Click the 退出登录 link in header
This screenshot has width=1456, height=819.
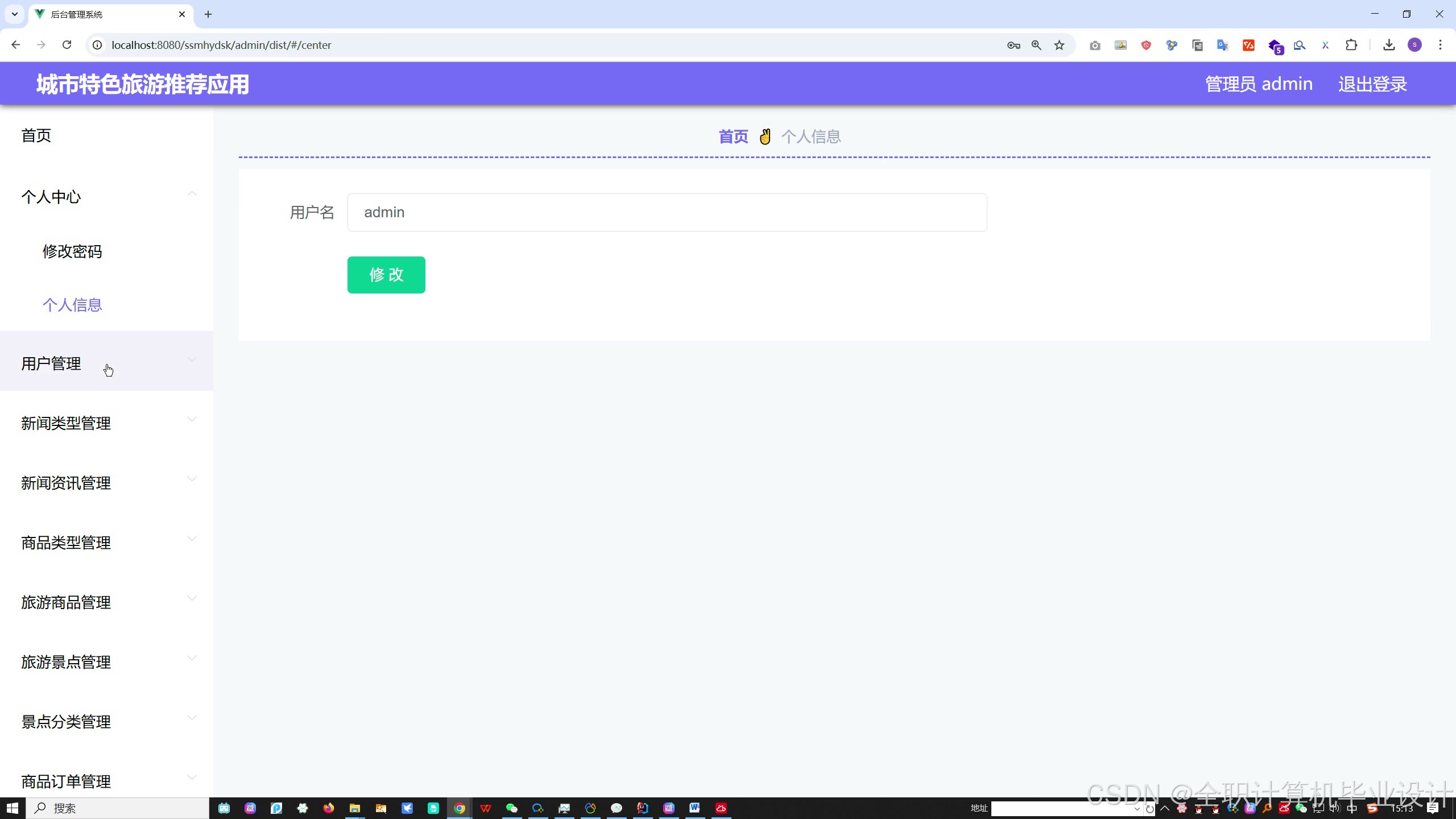[1372, 84]
